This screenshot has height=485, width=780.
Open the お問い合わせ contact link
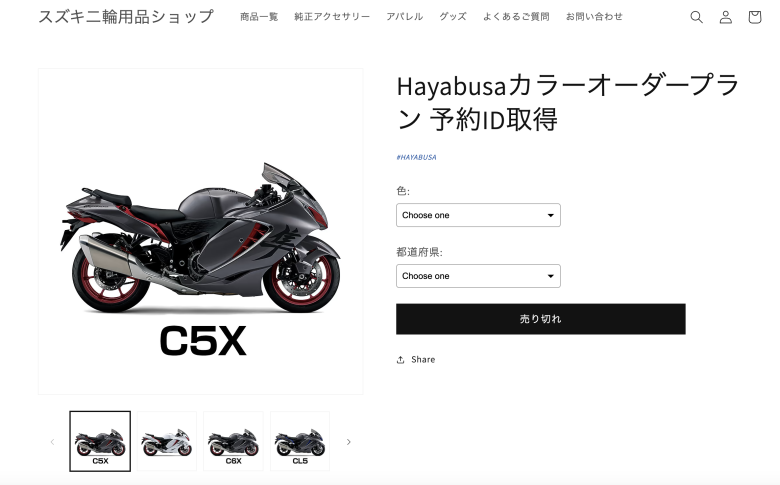pos(594,17)
